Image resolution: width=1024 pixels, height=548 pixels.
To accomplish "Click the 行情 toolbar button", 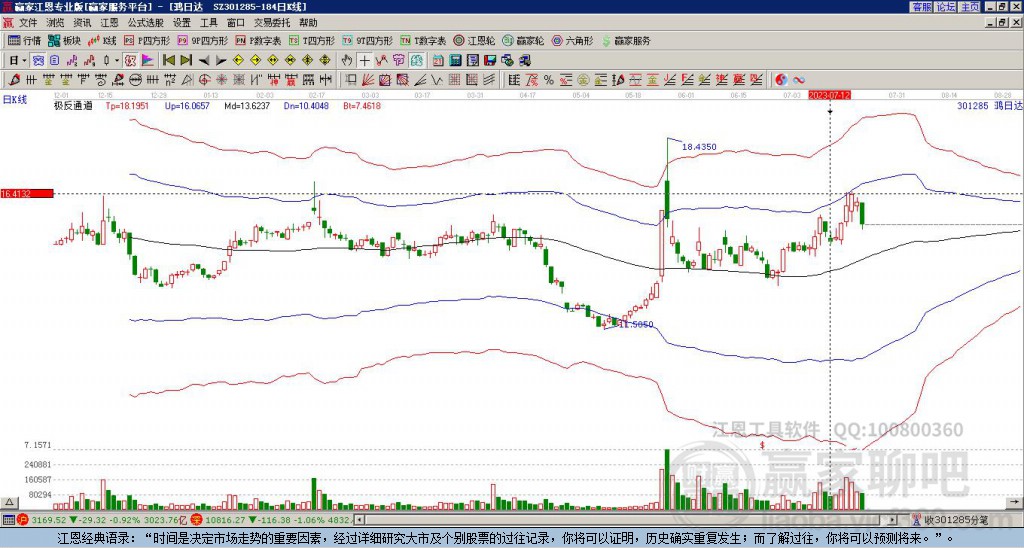I will click(x=25, y=40).
